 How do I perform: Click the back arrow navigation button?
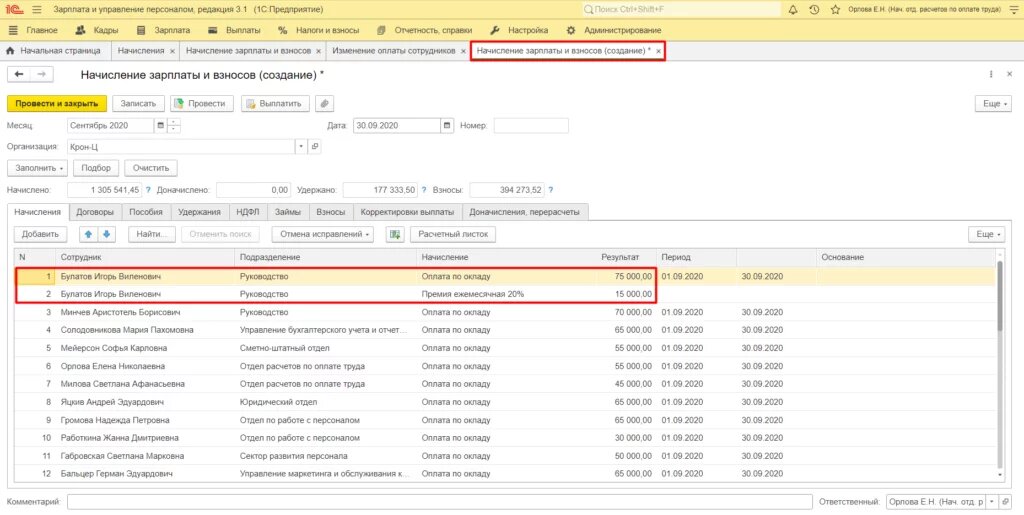19,74
